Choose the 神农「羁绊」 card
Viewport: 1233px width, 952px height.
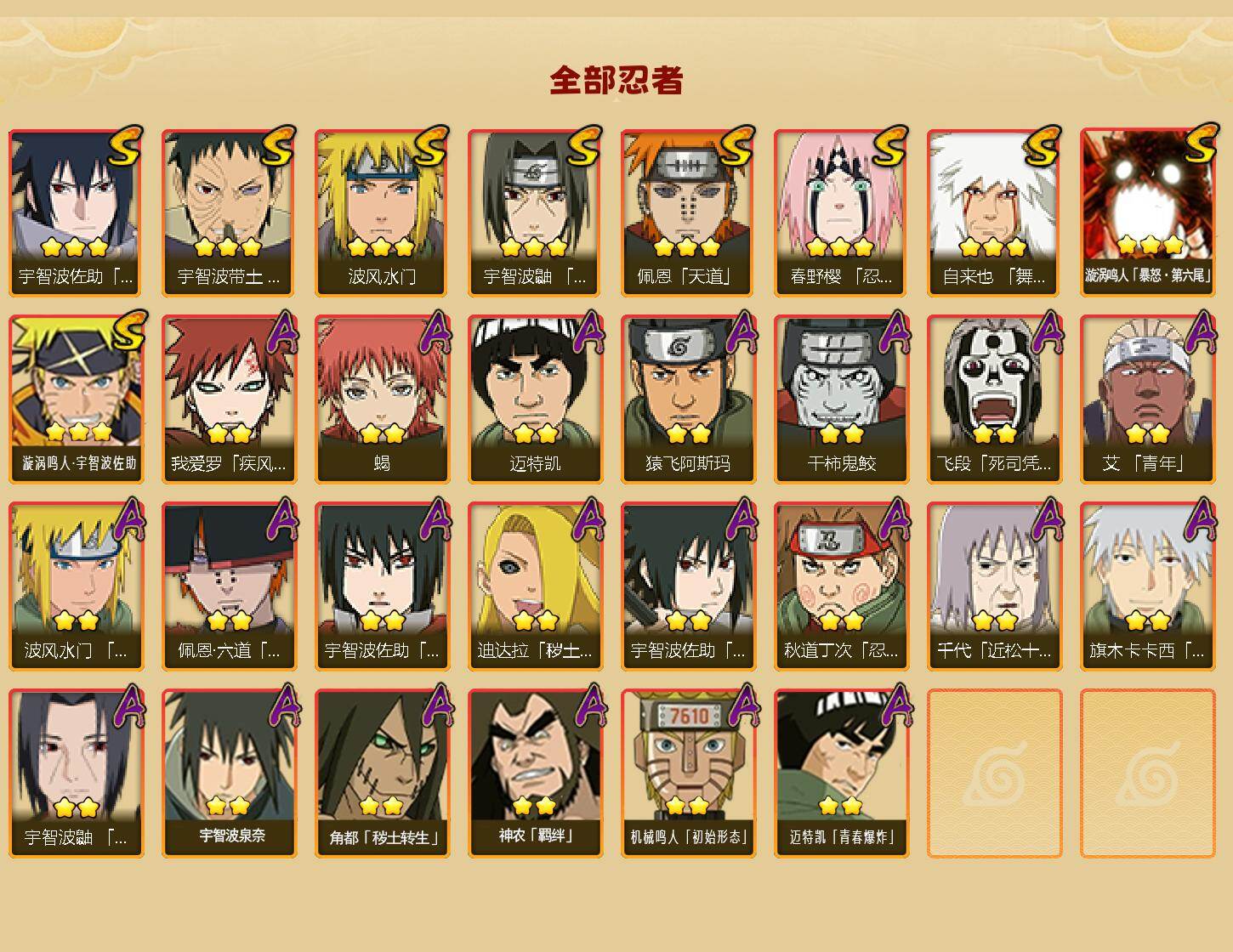[535, 773]
